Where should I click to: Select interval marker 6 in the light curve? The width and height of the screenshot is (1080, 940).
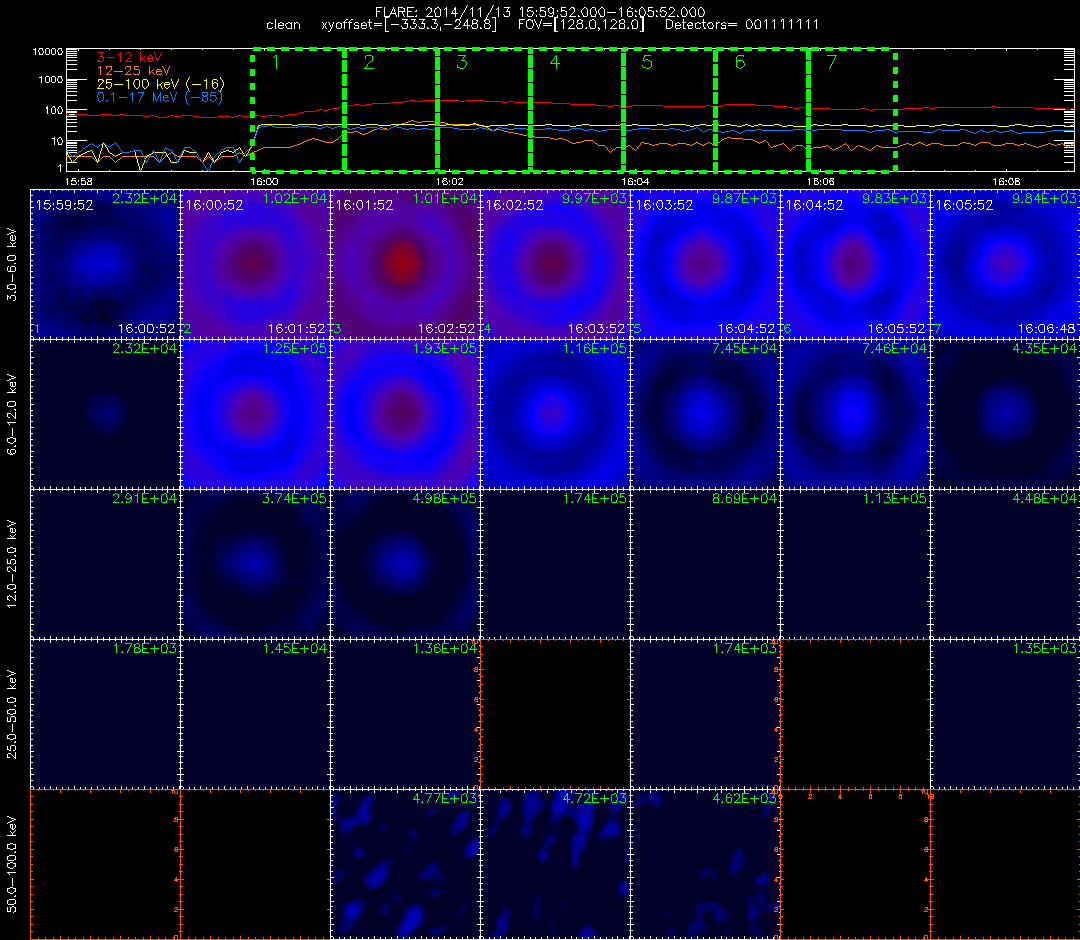click(740, 62)
